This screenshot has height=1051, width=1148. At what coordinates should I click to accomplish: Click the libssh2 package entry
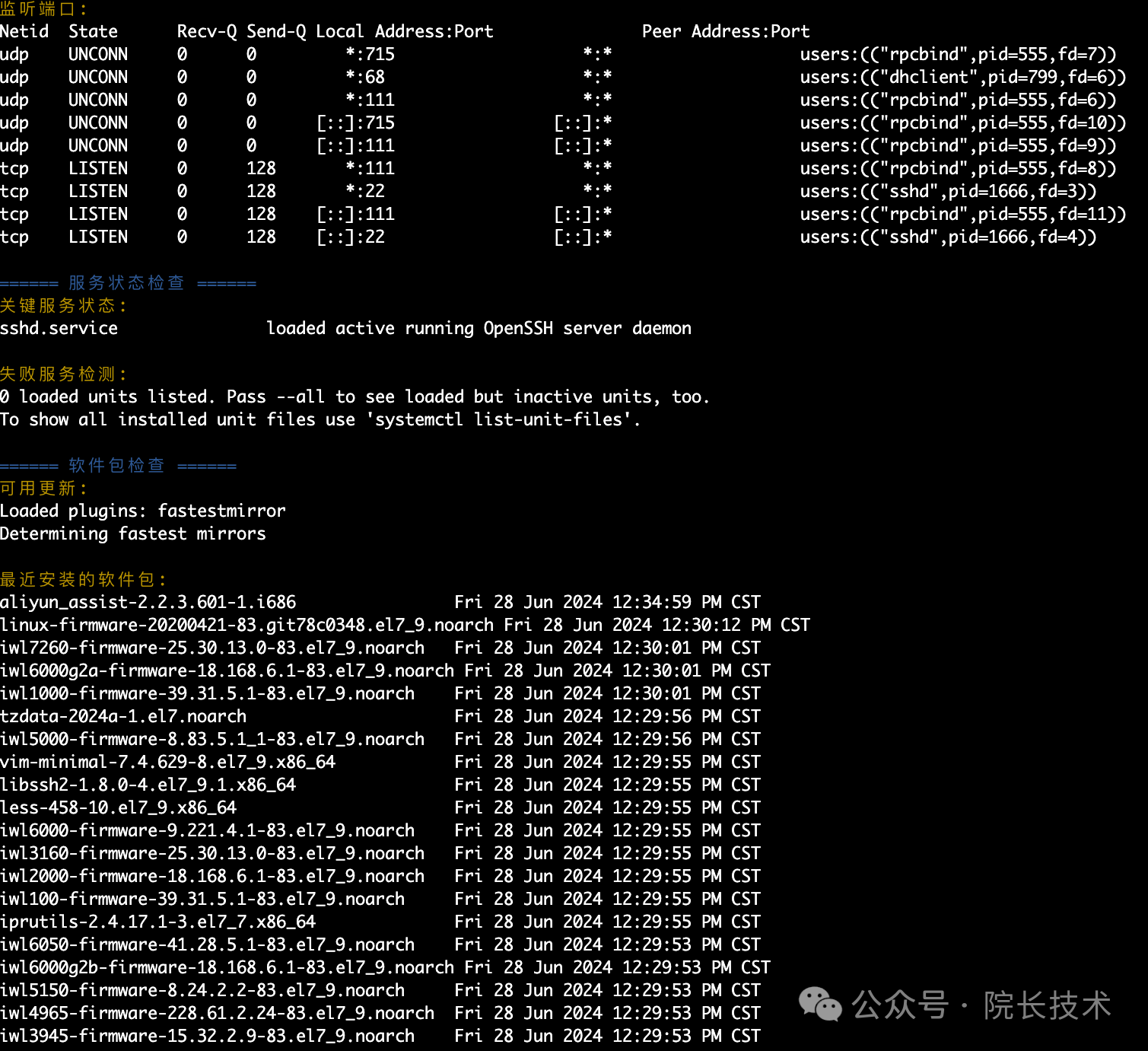coord(148,785)
